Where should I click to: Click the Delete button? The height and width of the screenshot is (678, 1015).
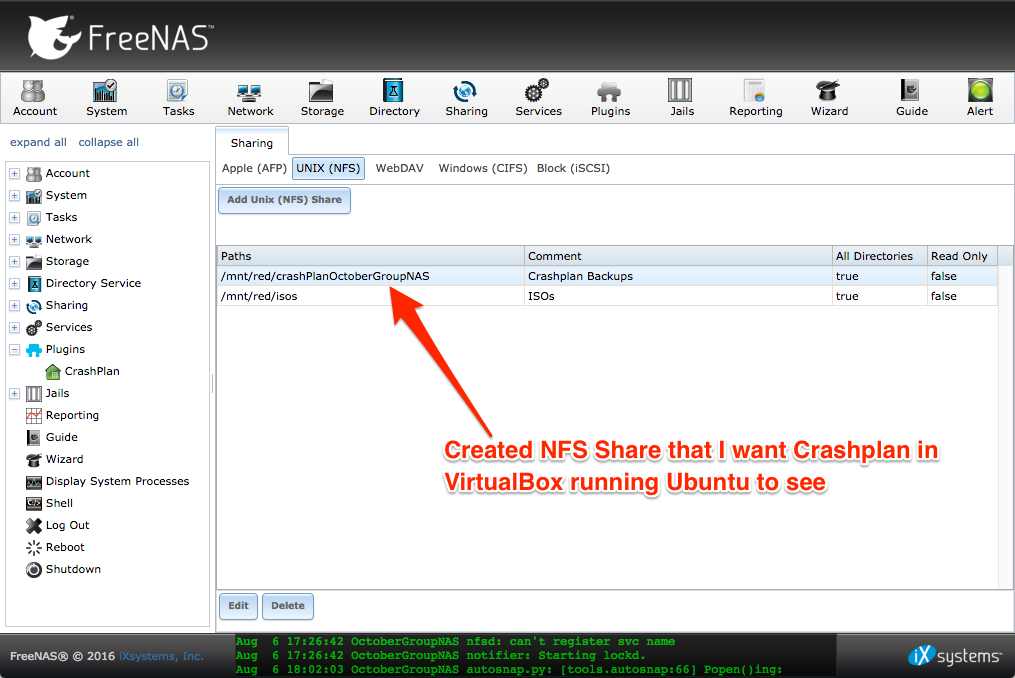coord(288,606)
